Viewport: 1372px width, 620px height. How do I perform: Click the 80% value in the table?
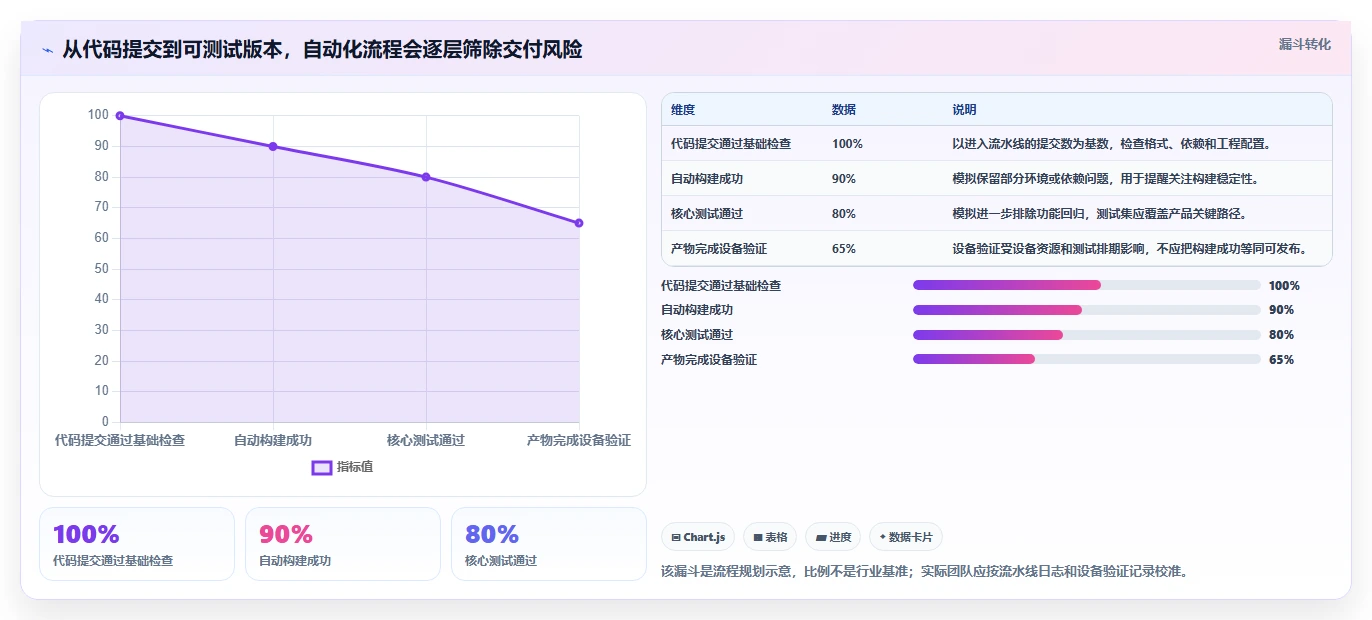point(844,214)
